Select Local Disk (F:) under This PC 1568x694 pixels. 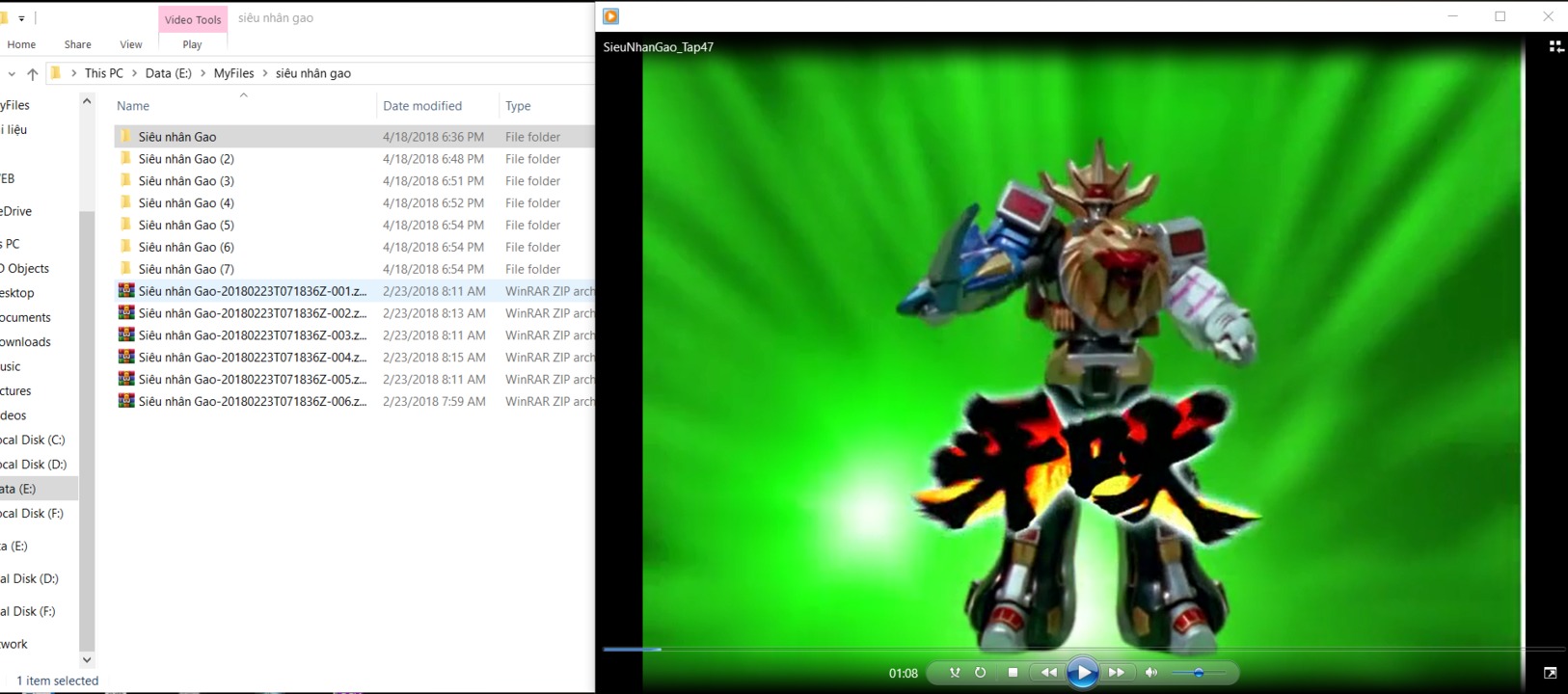33,514
